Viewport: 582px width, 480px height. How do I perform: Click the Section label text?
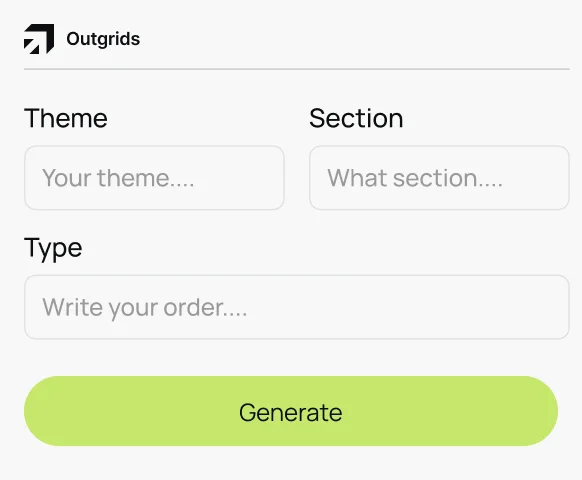coord(356,118)
